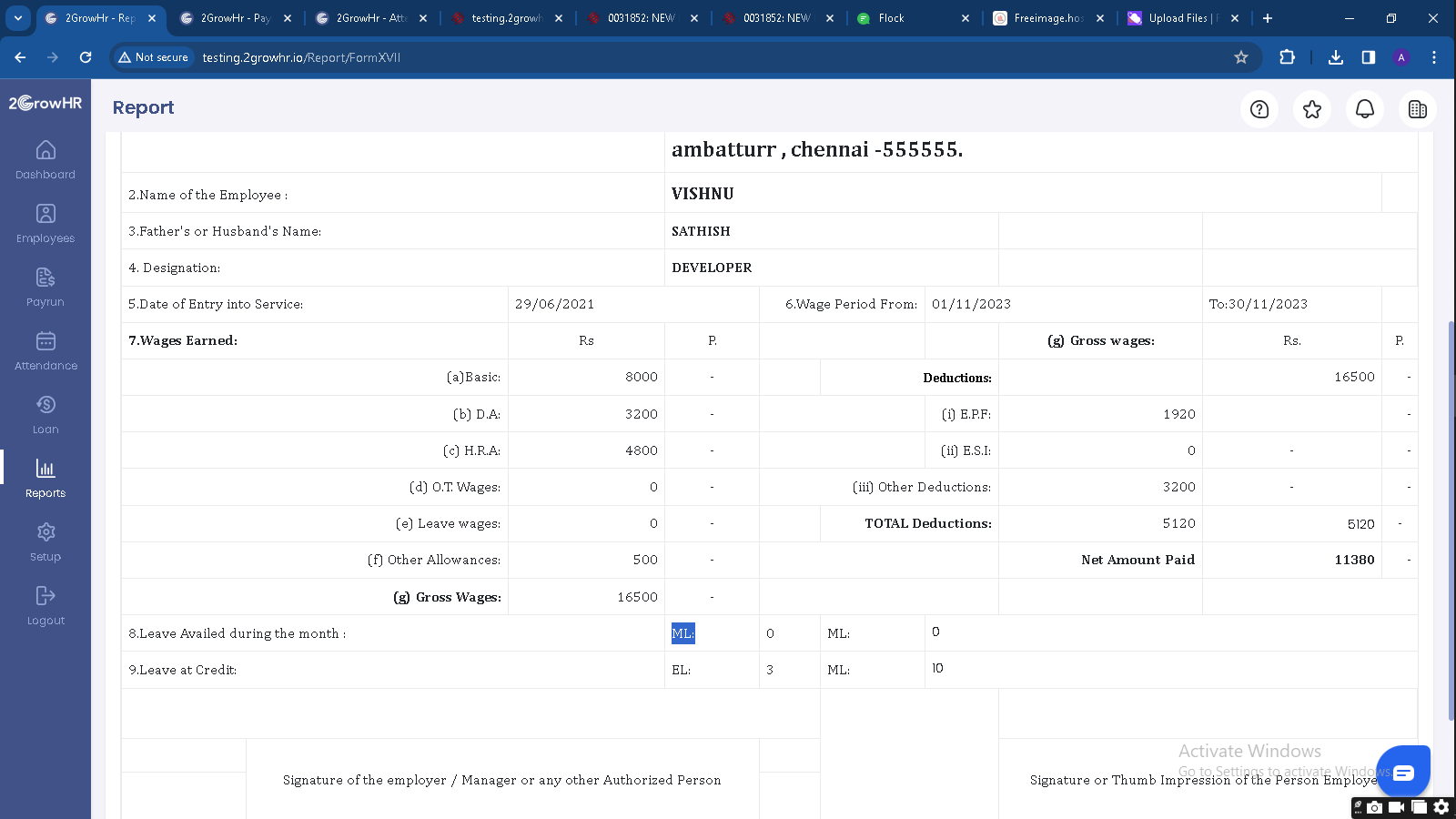This screenshot has height=819, width=1456.
Task: Open the calculator icon in header
Action: (1418, 109)
